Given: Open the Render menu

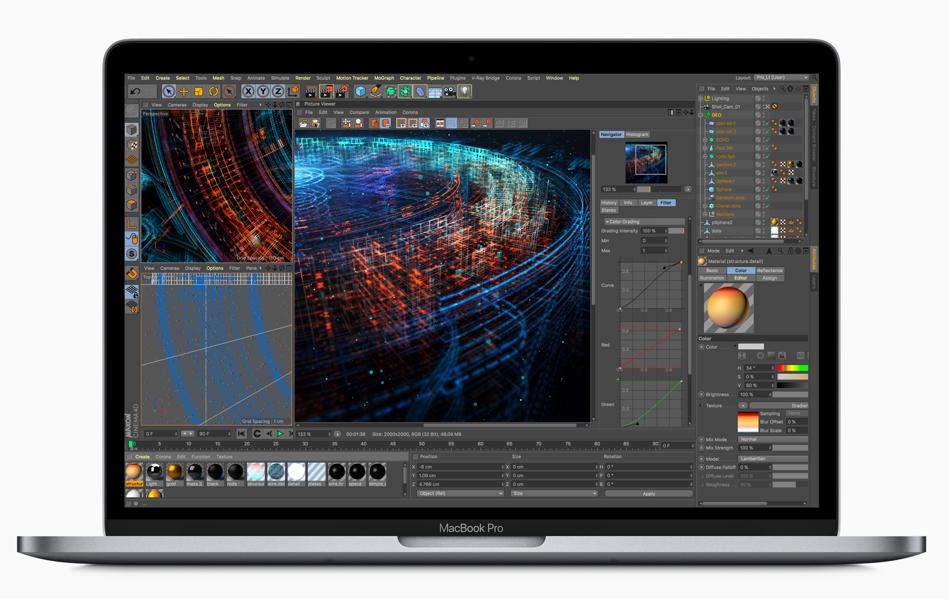Looking at the screenshot, I should [303, 78].
